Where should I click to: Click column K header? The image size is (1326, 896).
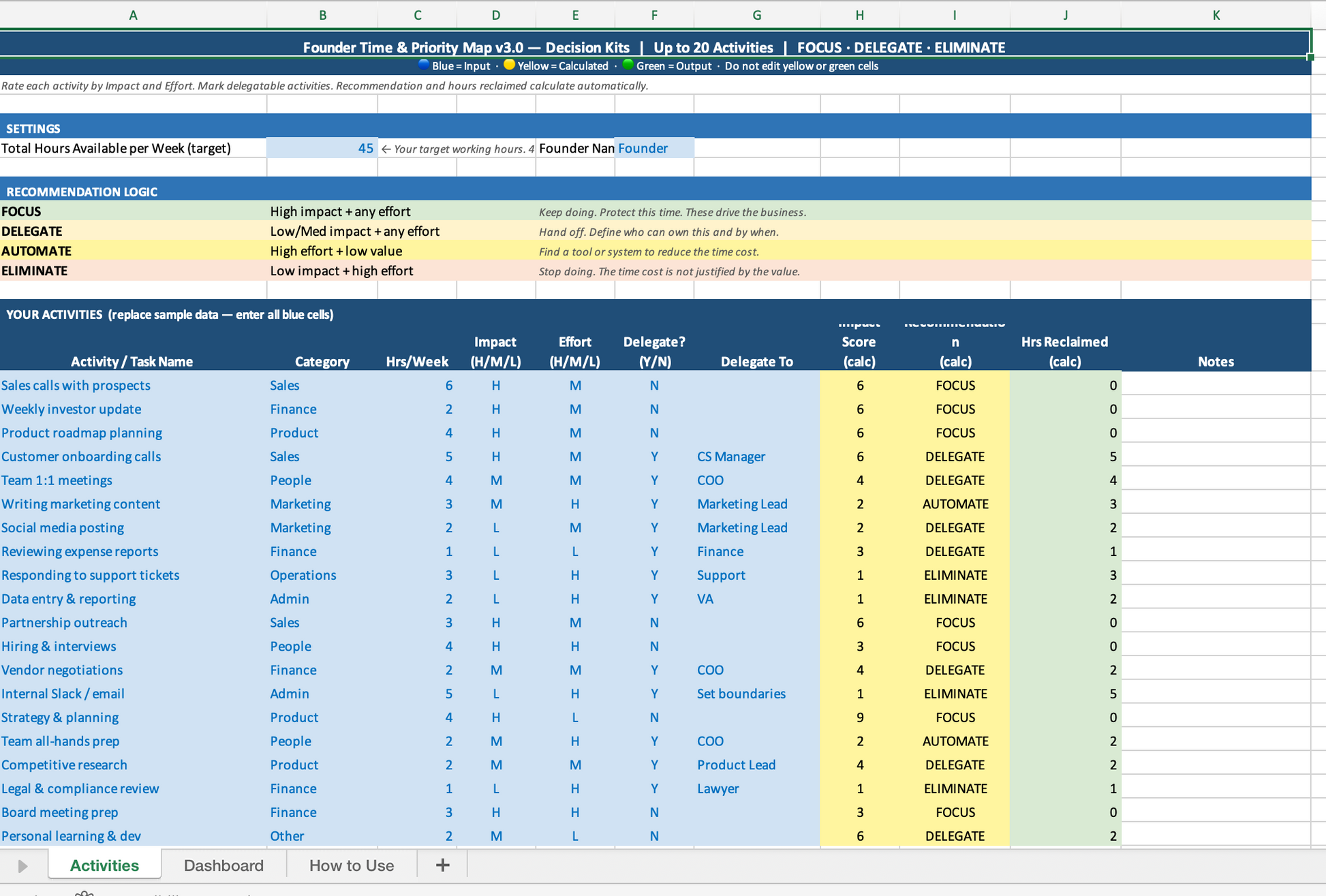click(x=1216, y=15)
